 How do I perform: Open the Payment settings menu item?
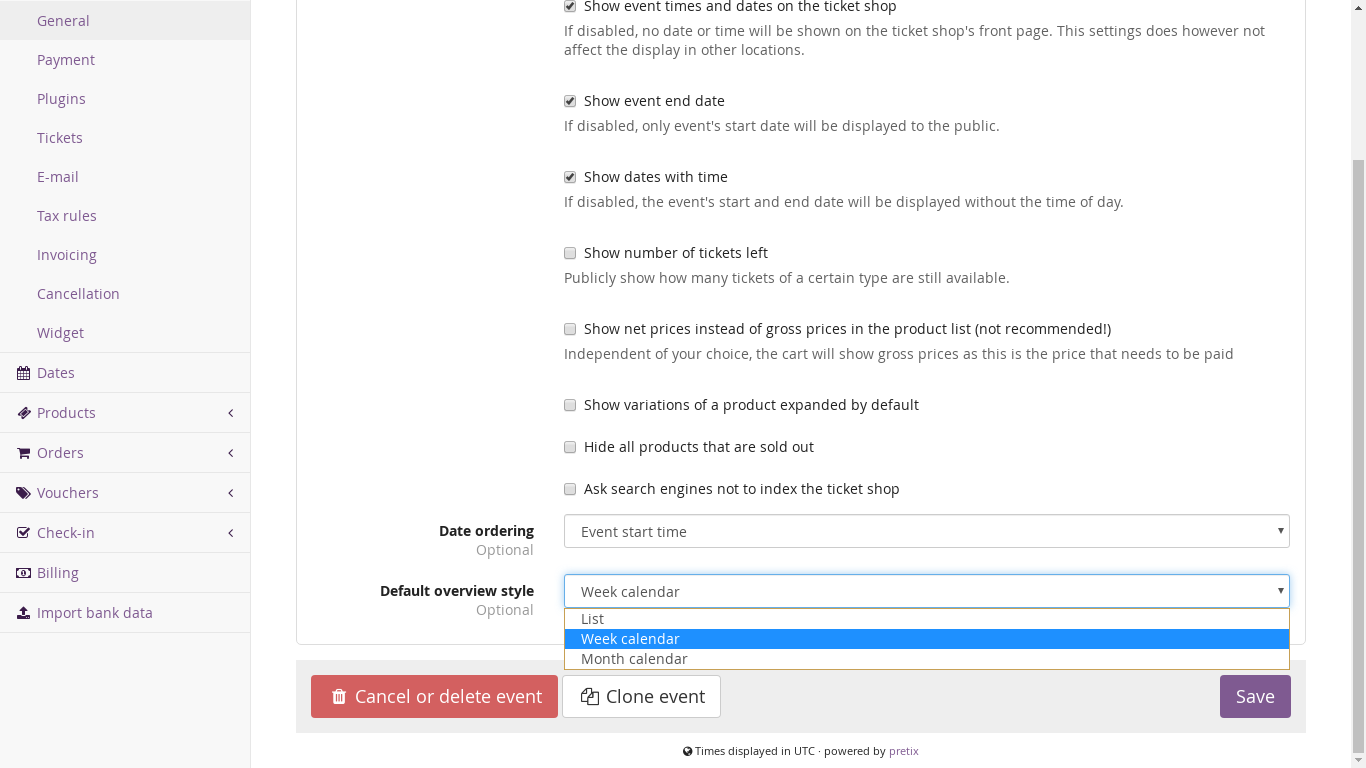[x=66, y=60]
